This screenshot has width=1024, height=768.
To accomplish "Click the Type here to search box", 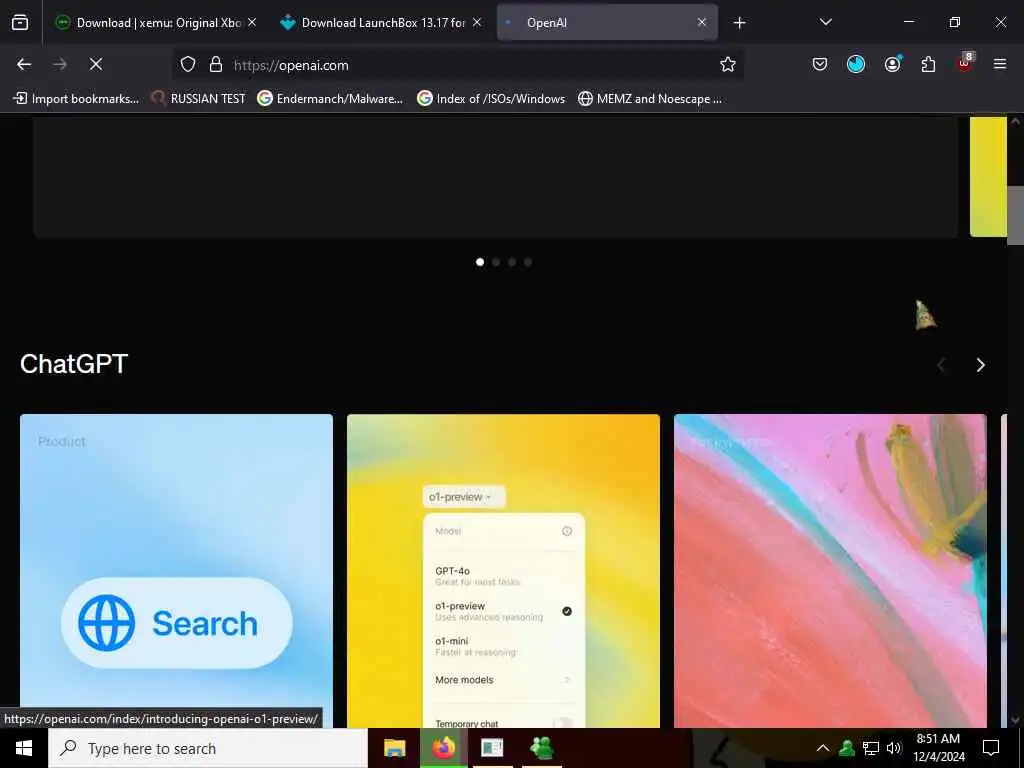I will (208, 748).
